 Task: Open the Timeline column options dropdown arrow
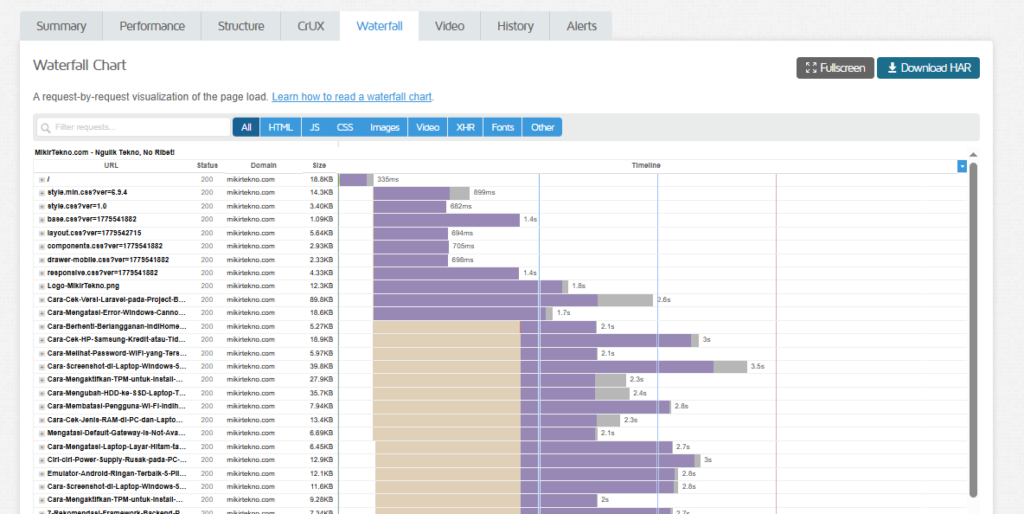962,167
